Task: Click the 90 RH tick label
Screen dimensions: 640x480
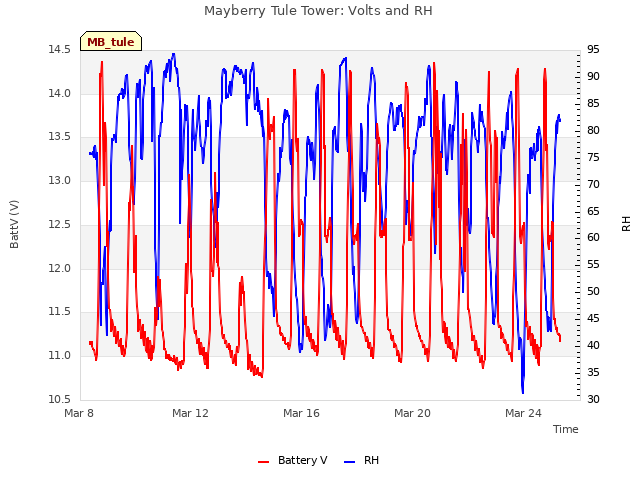Action: coord(593,77)
